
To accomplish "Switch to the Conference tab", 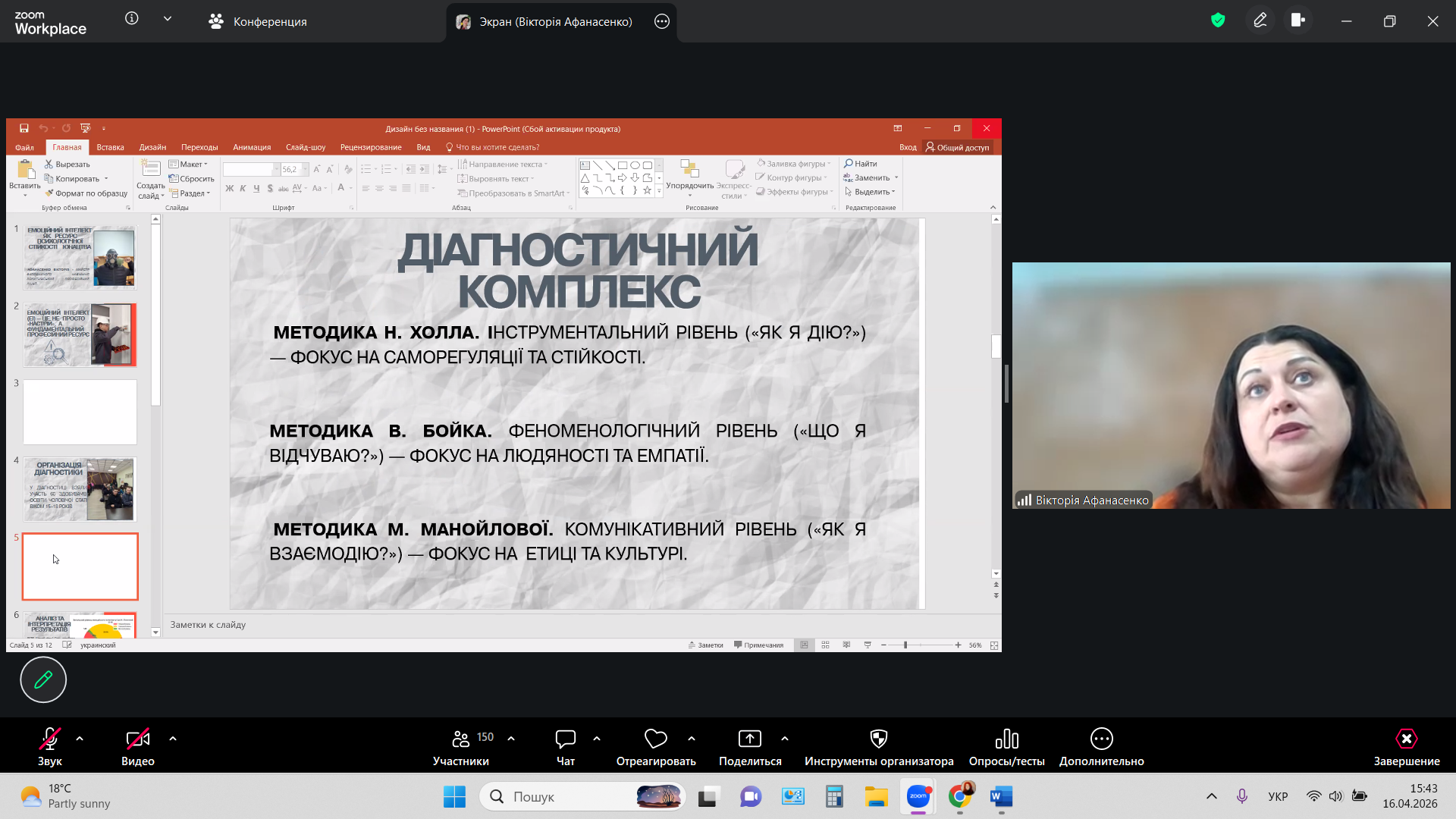I will 258,22.
